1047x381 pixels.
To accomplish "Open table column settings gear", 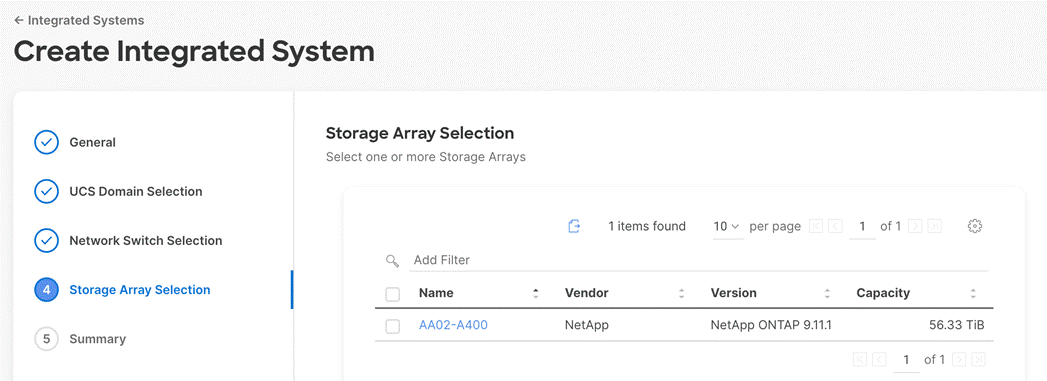I will (974, 226).
